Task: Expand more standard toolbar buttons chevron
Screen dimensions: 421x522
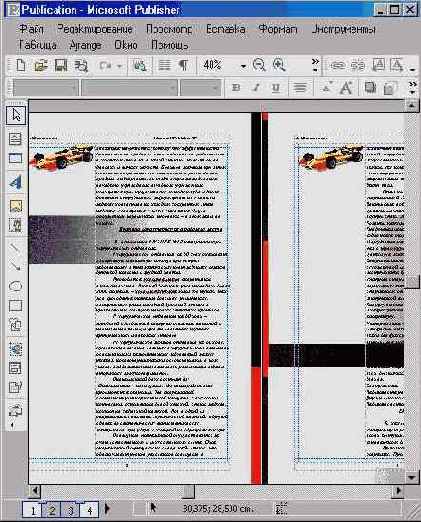Action: (315, 65)
